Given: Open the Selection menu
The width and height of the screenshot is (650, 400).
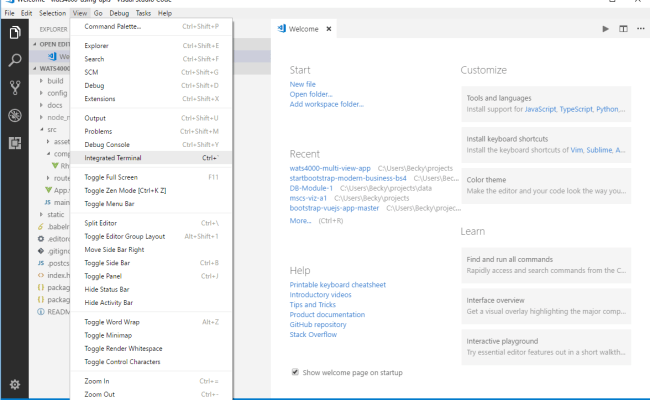Looking at the screenshot, I should (x=52, y=13).
